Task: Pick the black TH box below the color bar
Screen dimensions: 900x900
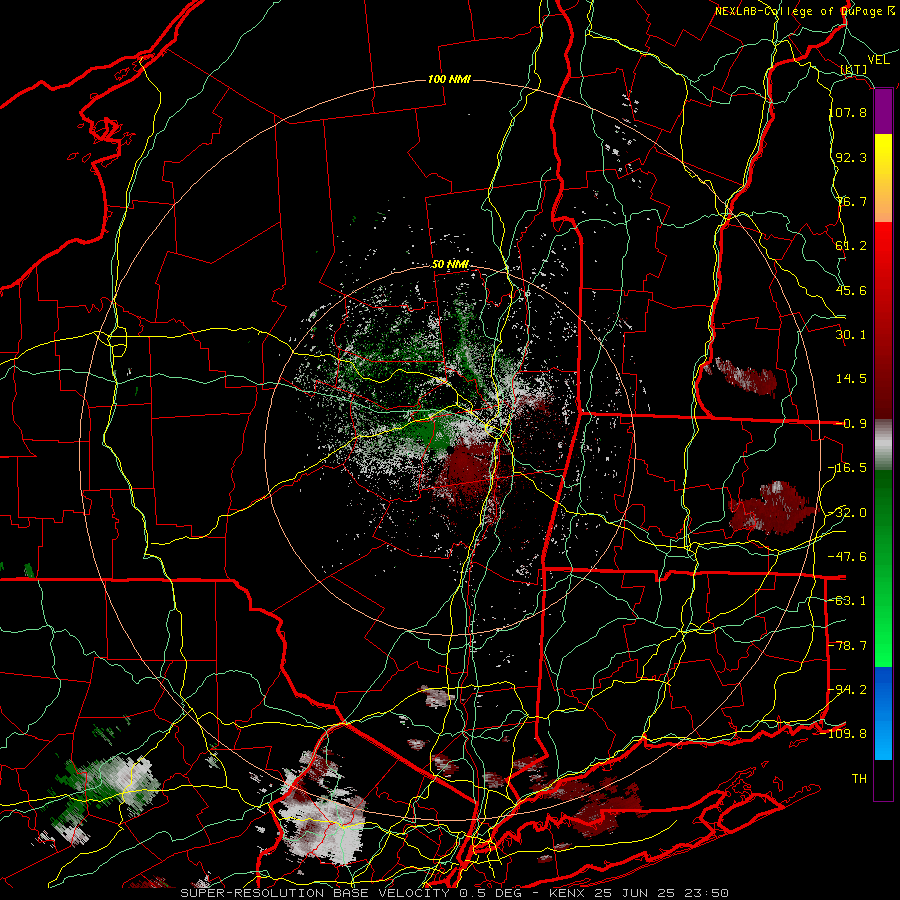Action: (883, 779)
